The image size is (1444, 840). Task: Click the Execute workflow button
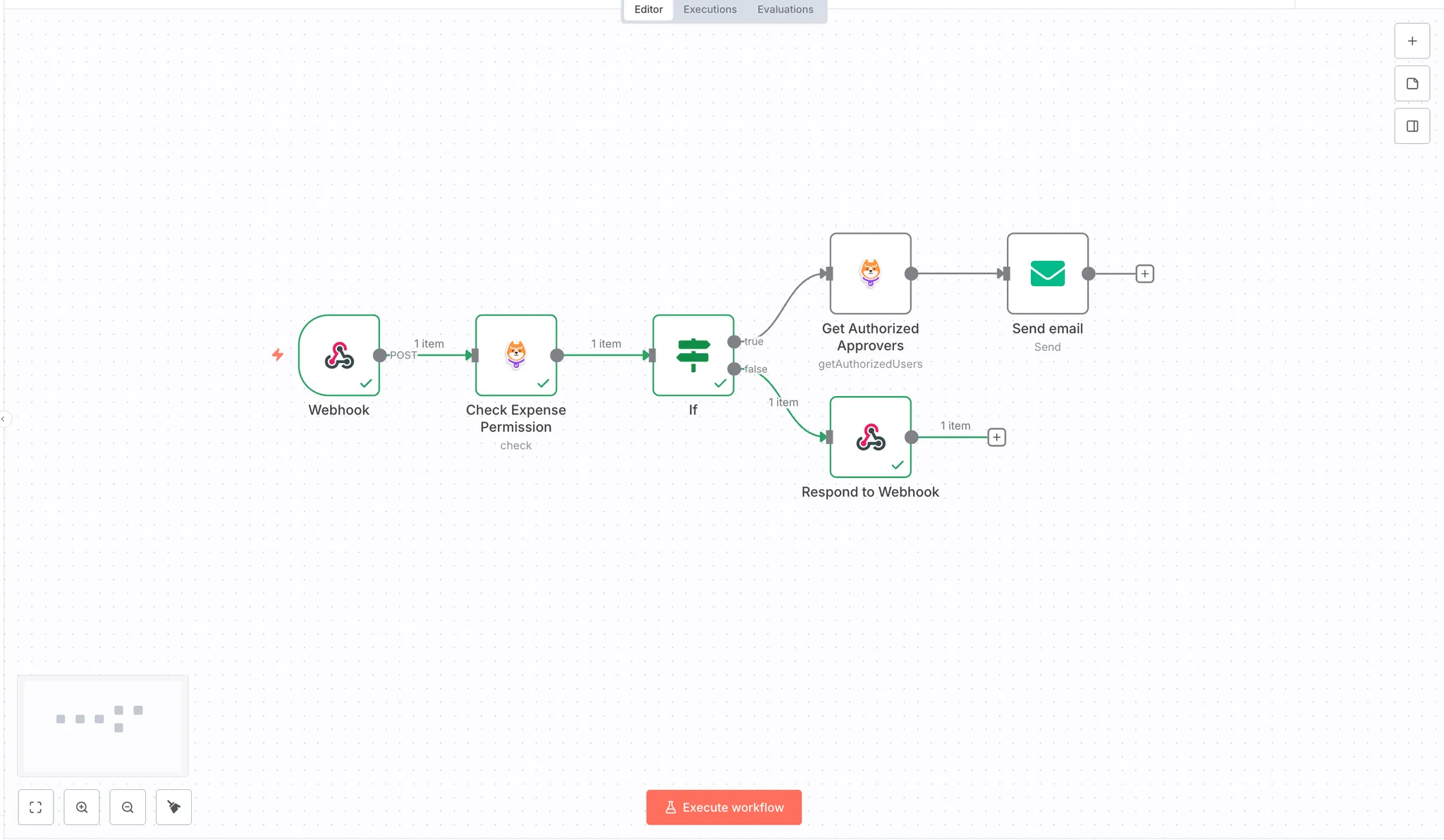pos(723,808)
